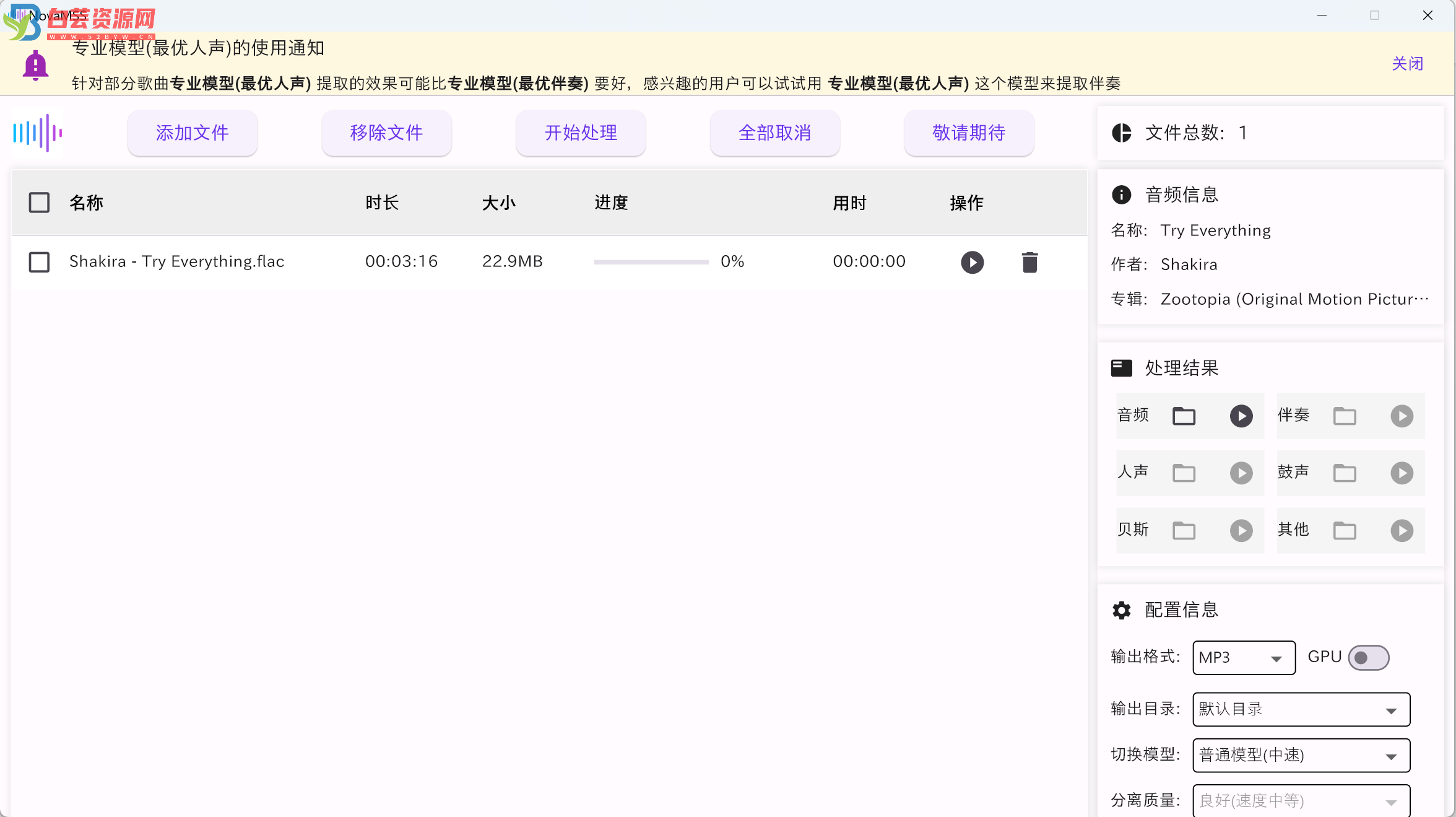
Task: Click the duration value 00:03:16
Action: (x=401, y=261)
